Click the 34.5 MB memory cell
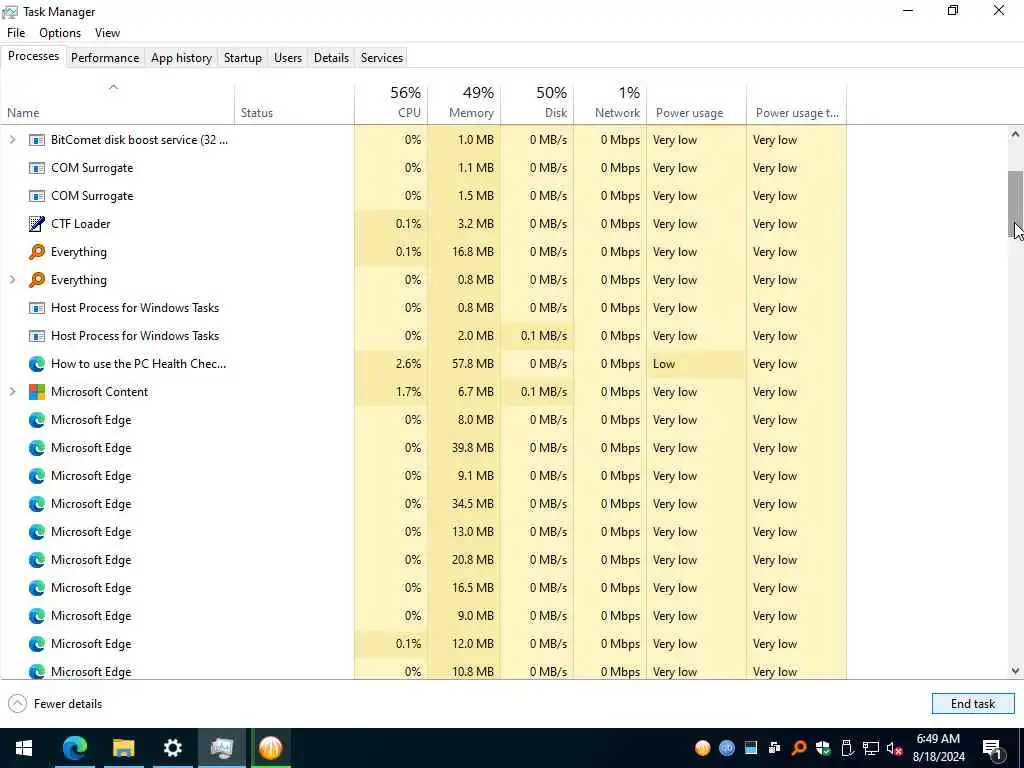This screenshot has height=768, width=1024. coord(464,504)
